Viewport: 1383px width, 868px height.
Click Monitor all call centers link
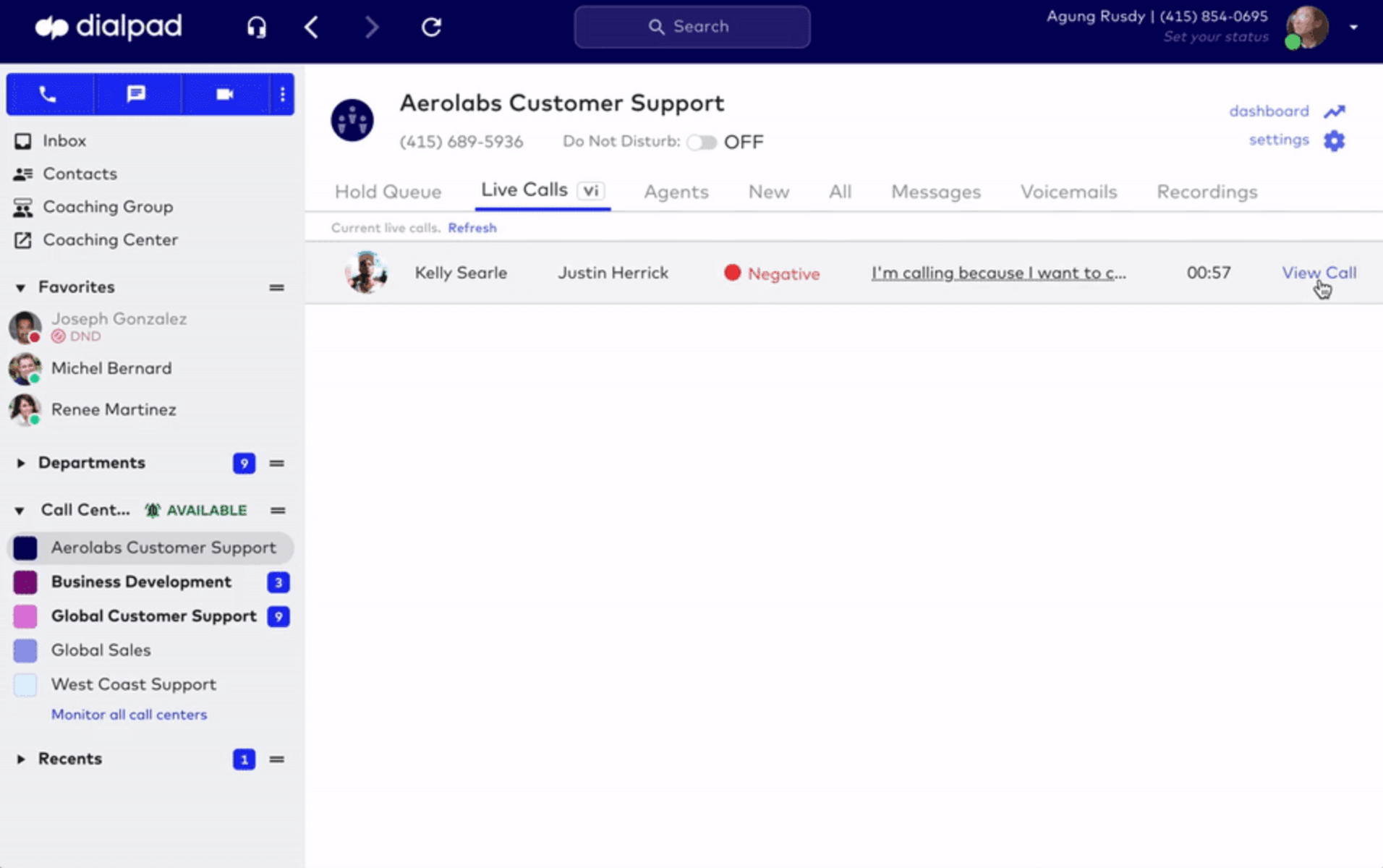(x=129, y=715)
